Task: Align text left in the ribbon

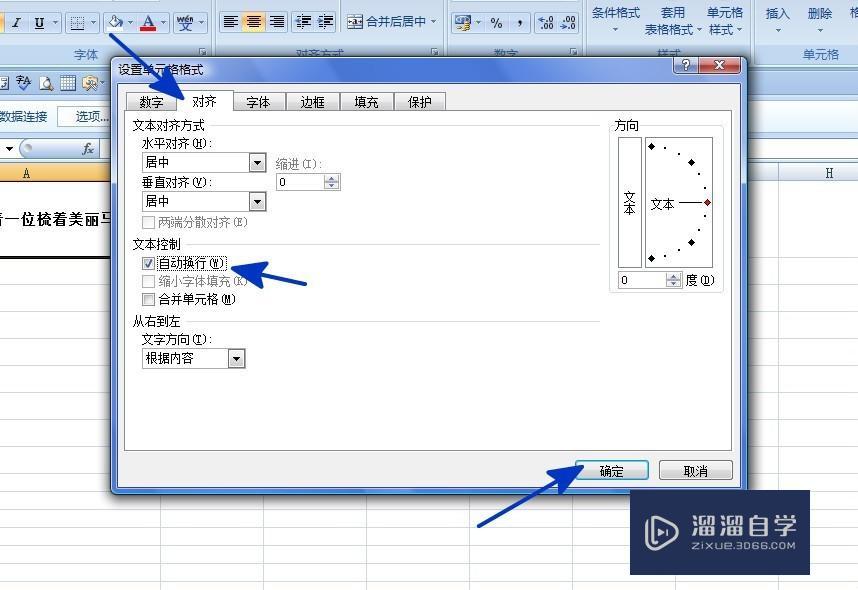Action: (230, 22)
